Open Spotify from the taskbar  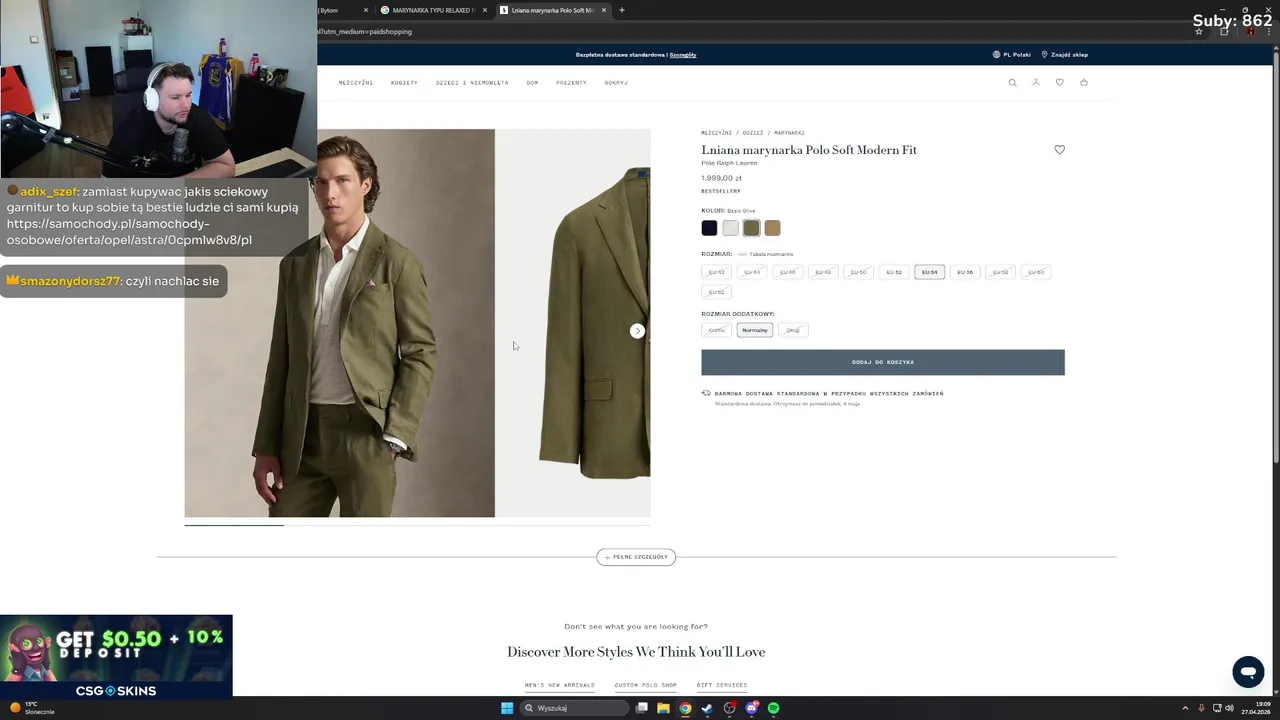pos(773,708)
